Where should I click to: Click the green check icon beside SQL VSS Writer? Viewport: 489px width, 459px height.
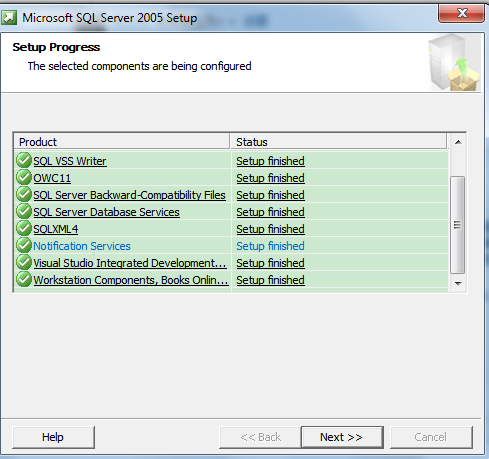(24, 160)
